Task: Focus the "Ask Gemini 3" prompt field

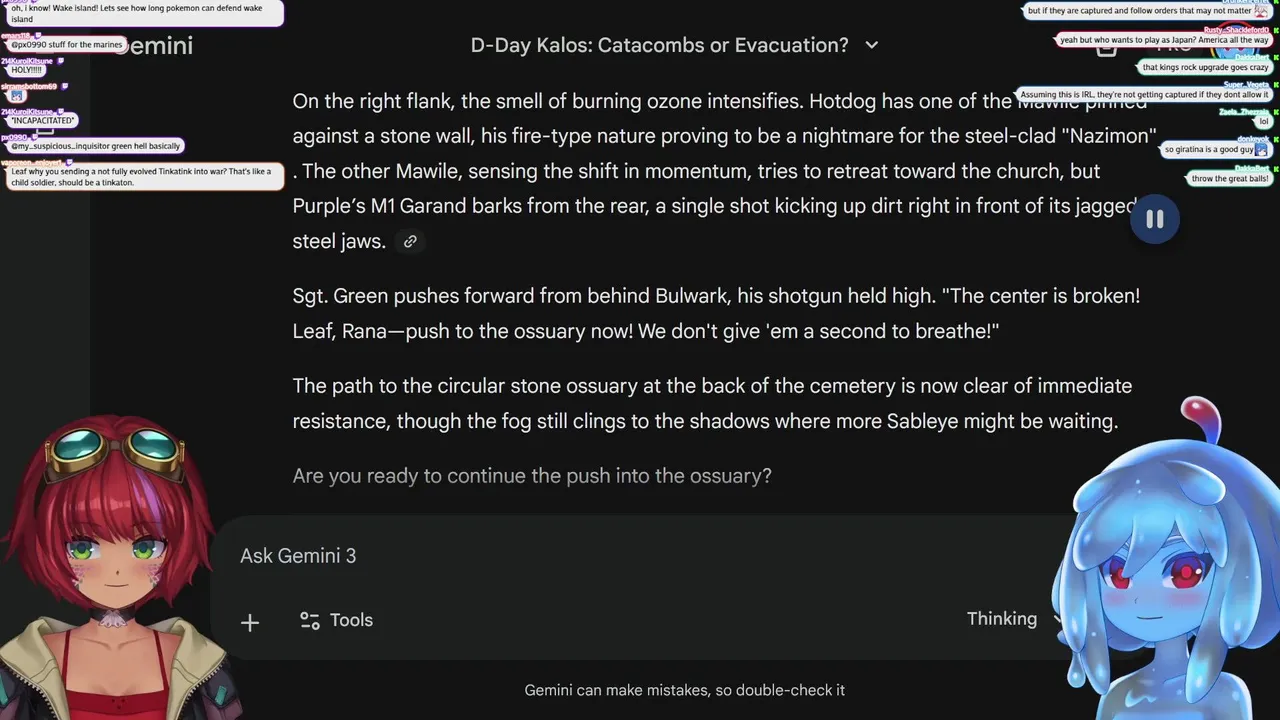Action: (600, 556)
